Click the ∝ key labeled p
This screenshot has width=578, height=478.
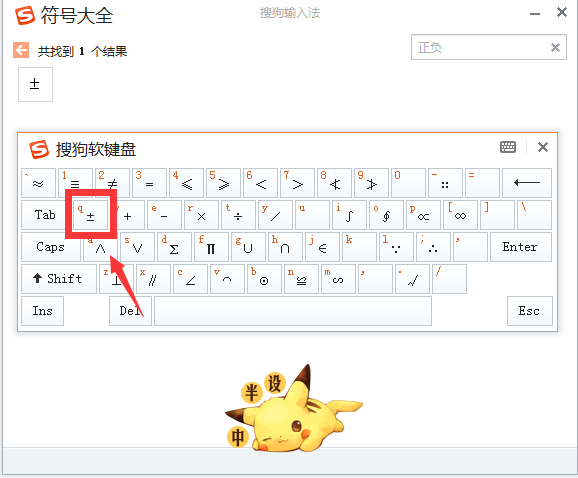[x=424, y=215]
